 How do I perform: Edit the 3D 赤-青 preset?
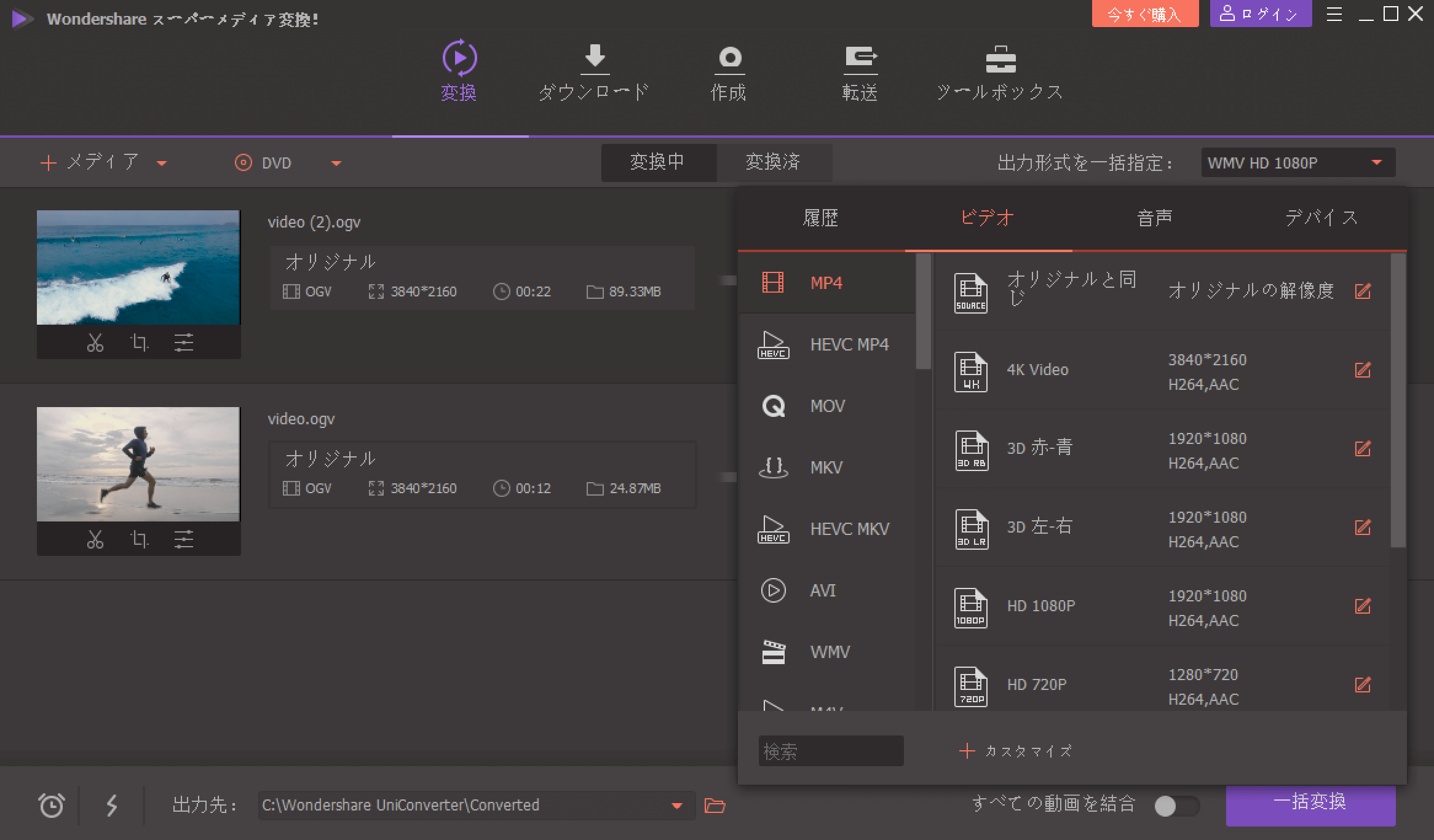(x=1363, y=448)
